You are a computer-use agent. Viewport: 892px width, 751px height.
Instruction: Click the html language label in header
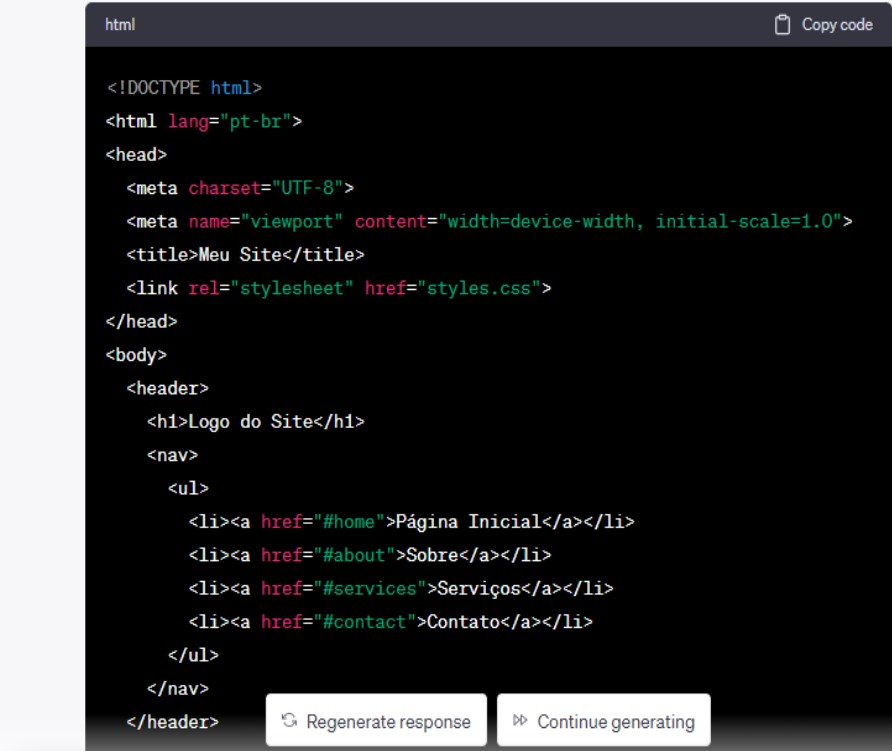[120, 25]
